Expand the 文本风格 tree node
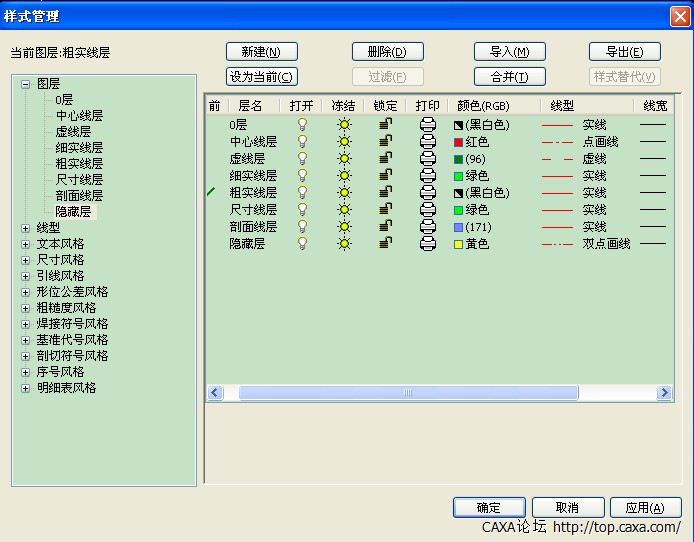694x542 pixels. [26, 244]
